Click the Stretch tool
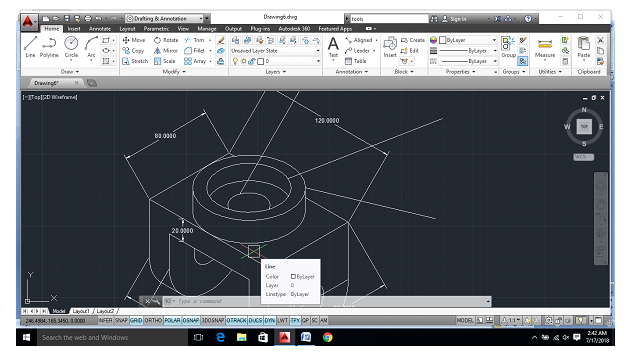 tap(135, 61)
